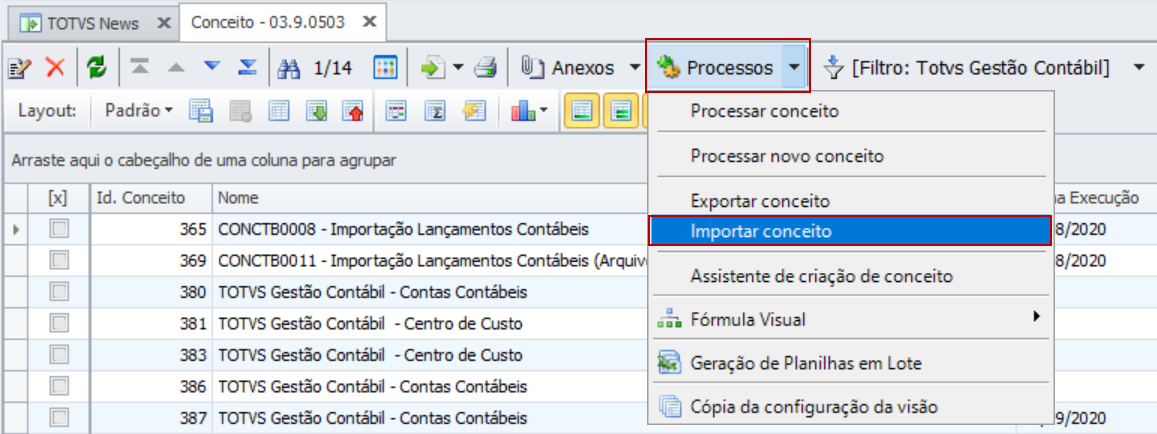The height and width of the screenshot is (434, 1157).
Task: Click the save layout icon beside Padrão
Action: point(201,111)
